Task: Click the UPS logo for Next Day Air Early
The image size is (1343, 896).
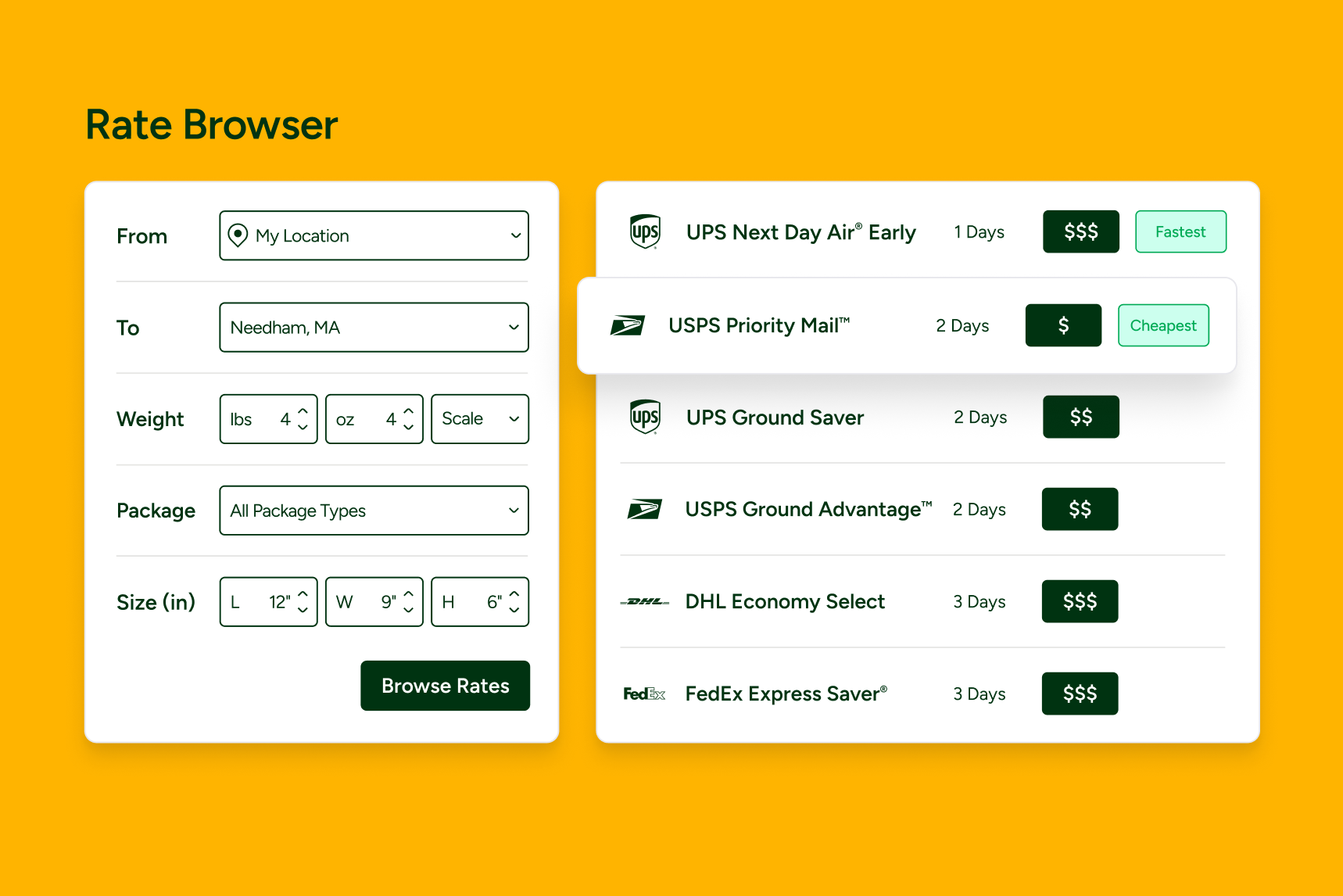Action: pyautogui.click(x=645, y=232)
